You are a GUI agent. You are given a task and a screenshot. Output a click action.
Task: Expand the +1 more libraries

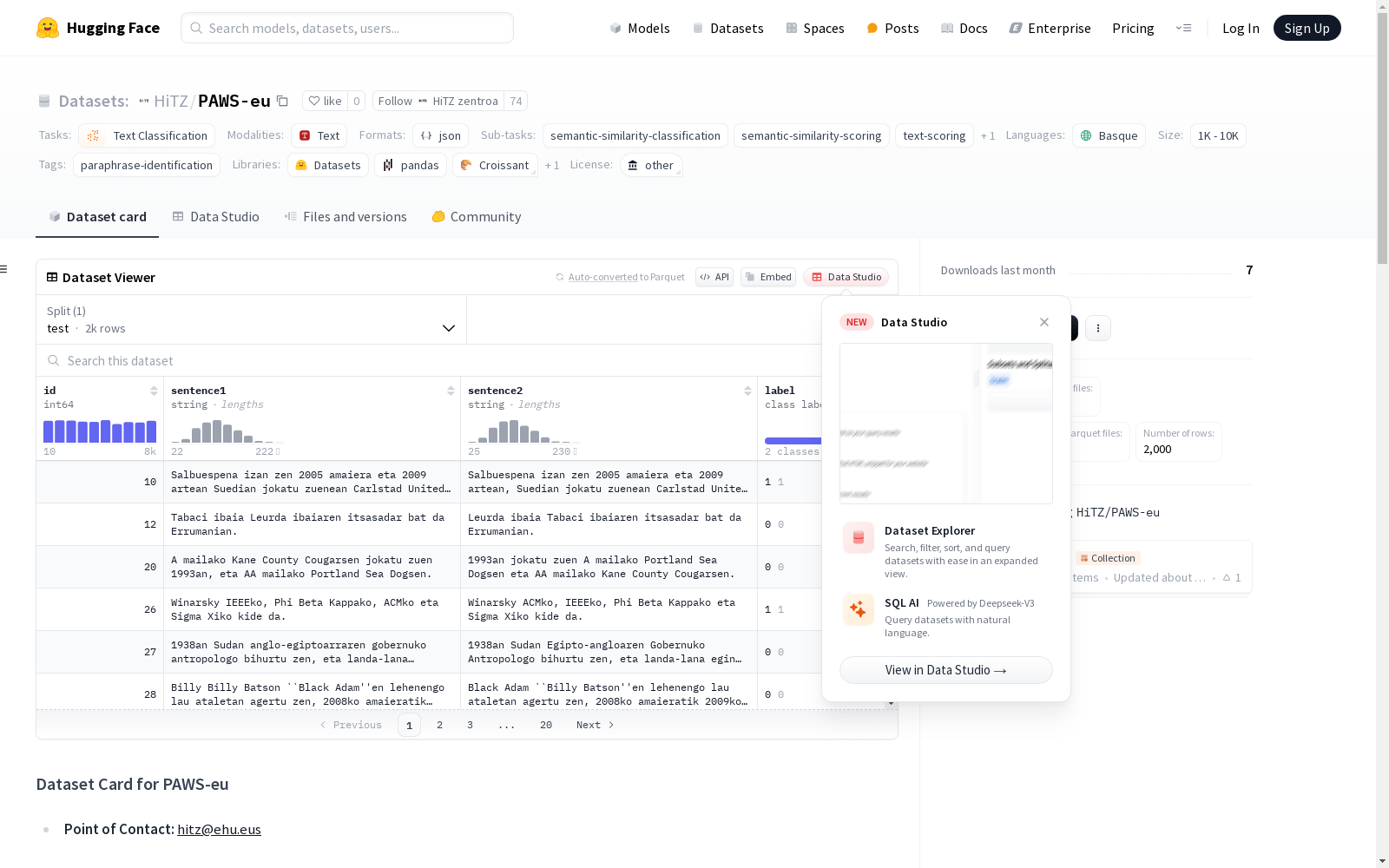[x=552, y=166]
